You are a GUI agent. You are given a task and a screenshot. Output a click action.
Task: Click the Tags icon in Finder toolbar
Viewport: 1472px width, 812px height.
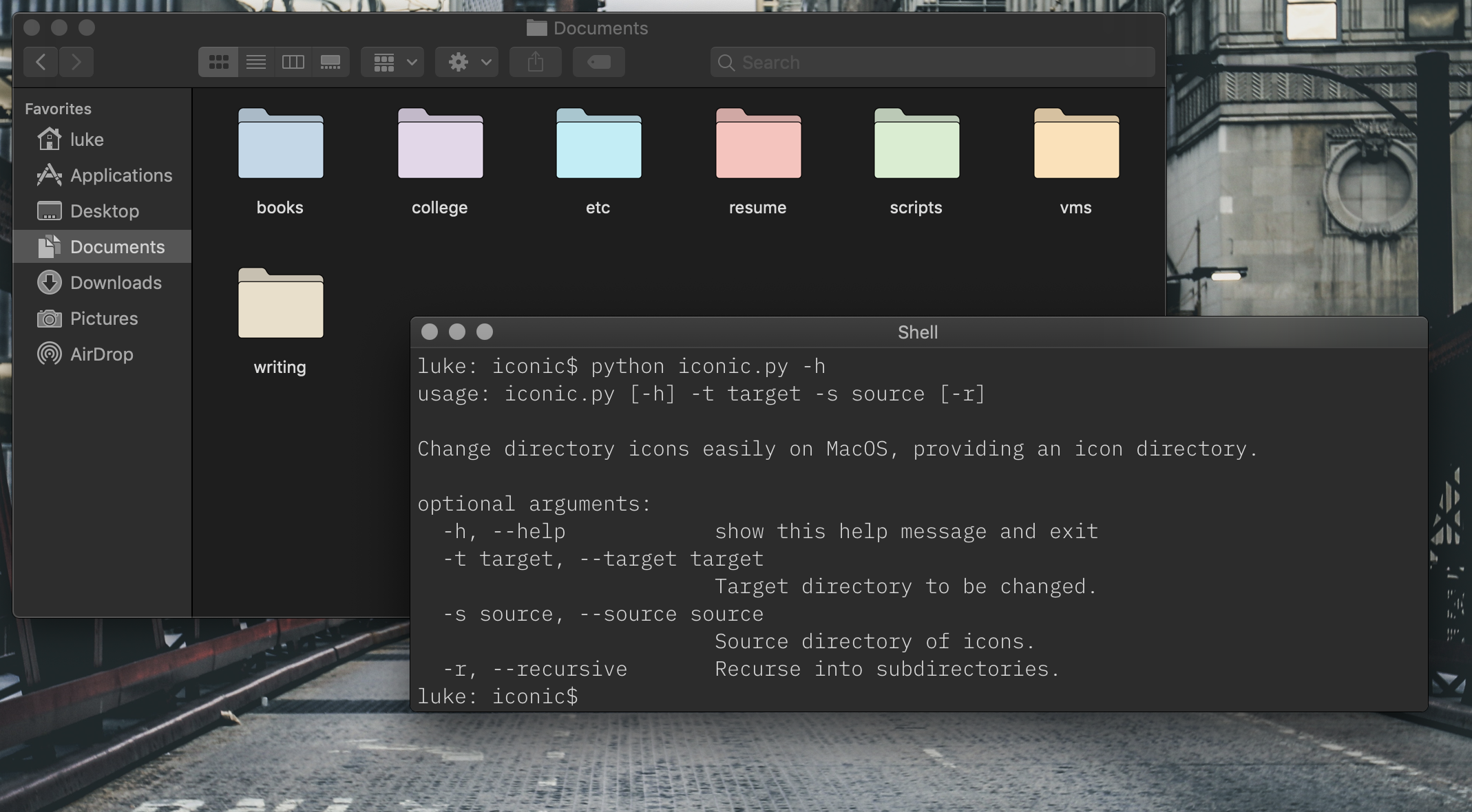[x=598, y=62]
